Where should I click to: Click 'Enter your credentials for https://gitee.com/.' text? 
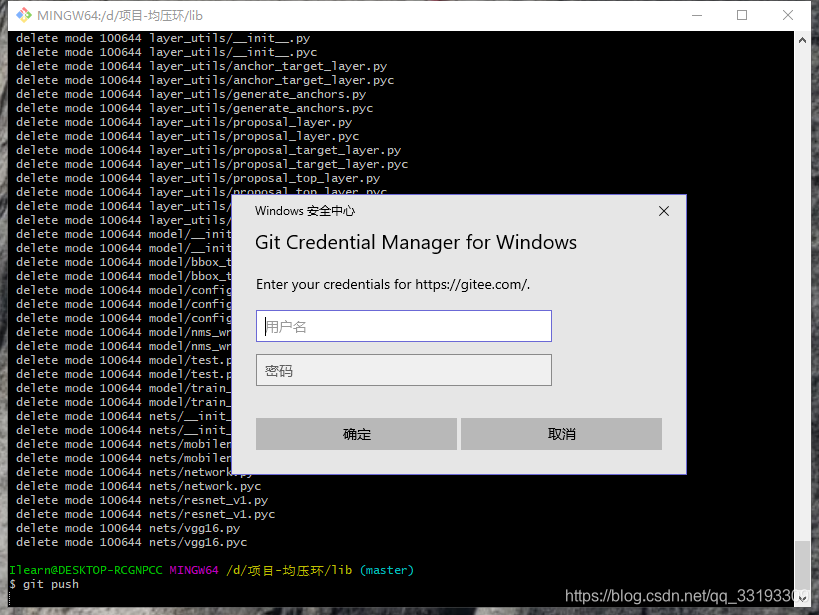coord(393,284)
